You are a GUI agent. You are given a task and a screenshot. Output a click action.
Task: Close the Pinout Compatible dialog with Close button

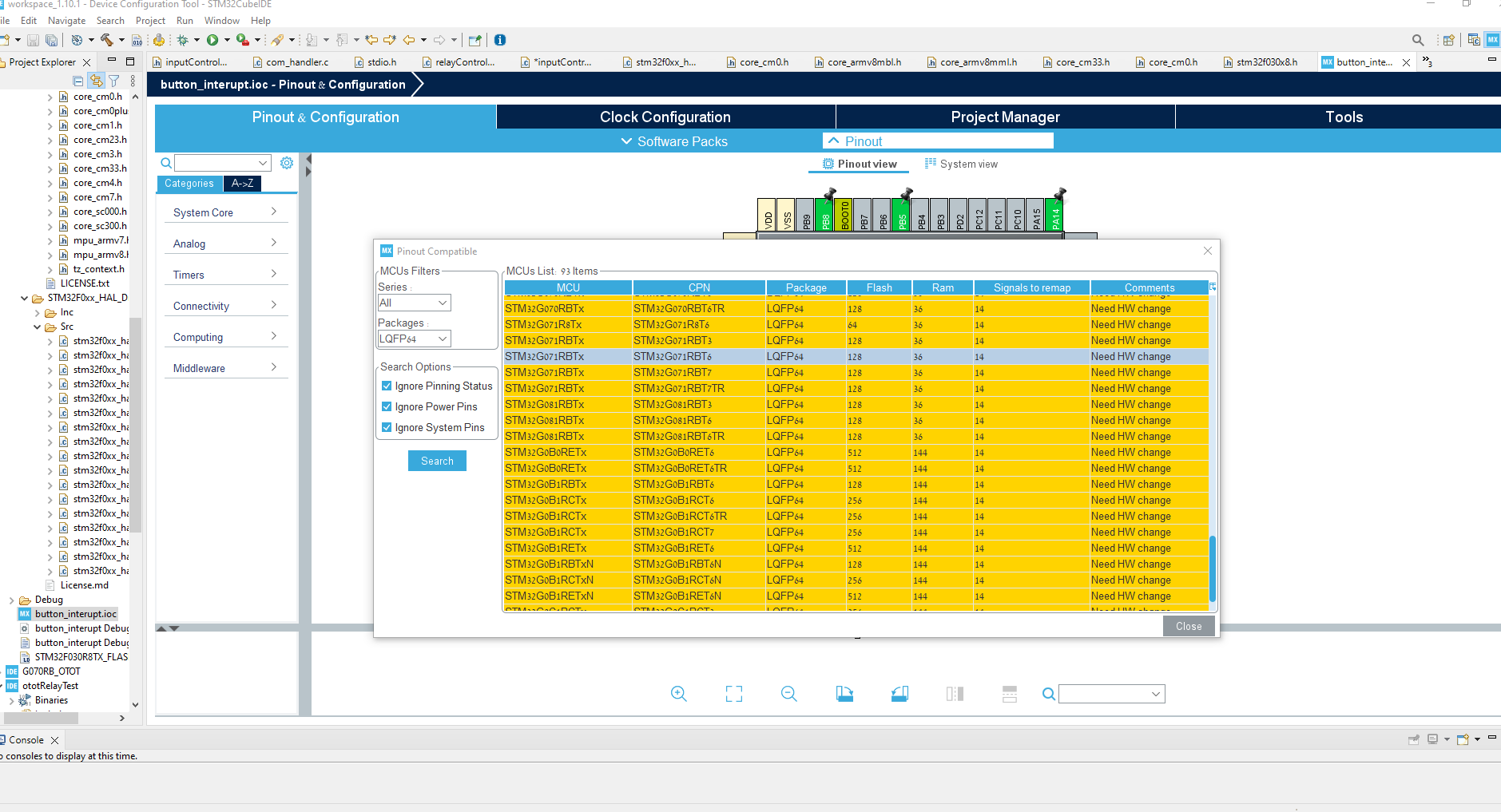click(x=1188, y=627)
